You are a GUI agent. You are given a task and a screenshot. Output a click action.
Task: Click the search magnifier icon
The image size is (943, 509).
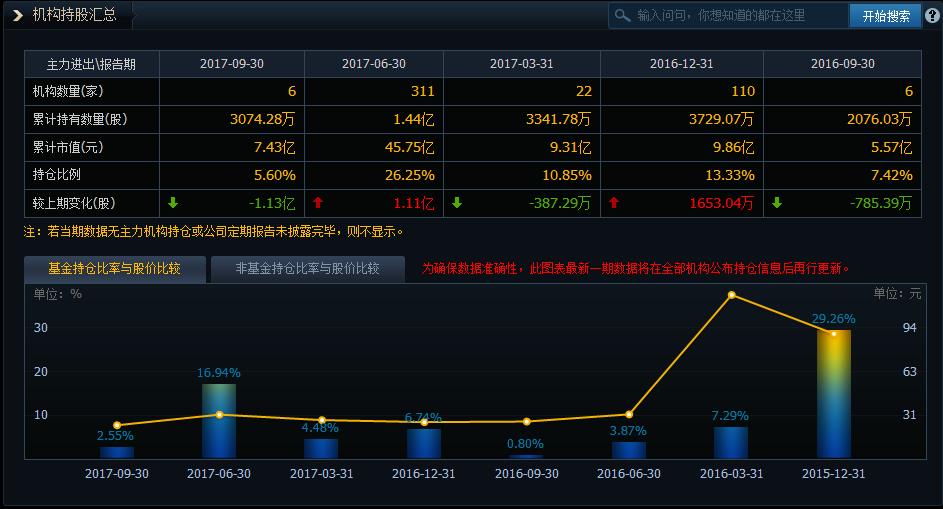[x=622, y=16]
